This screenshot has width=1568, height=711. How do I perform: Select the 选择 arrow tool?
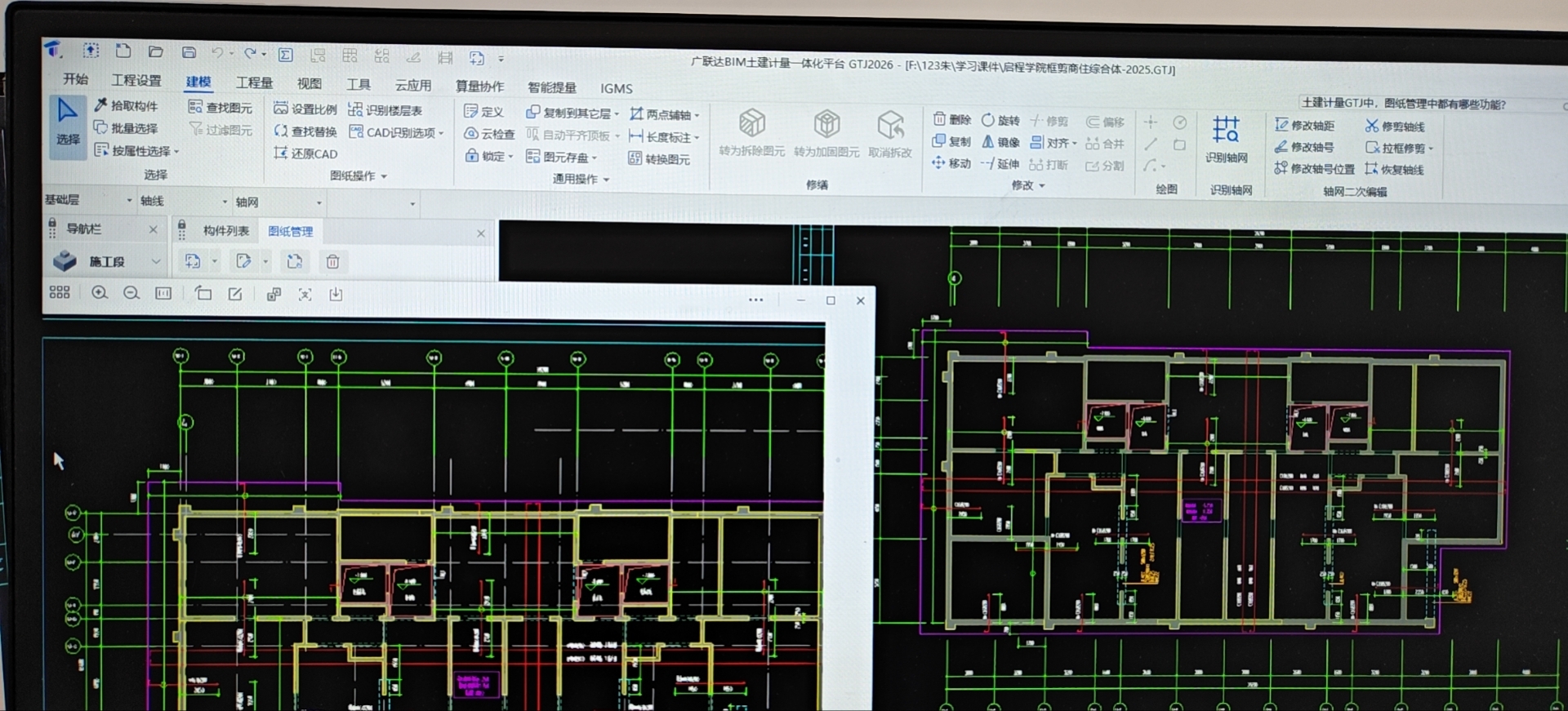68,124
